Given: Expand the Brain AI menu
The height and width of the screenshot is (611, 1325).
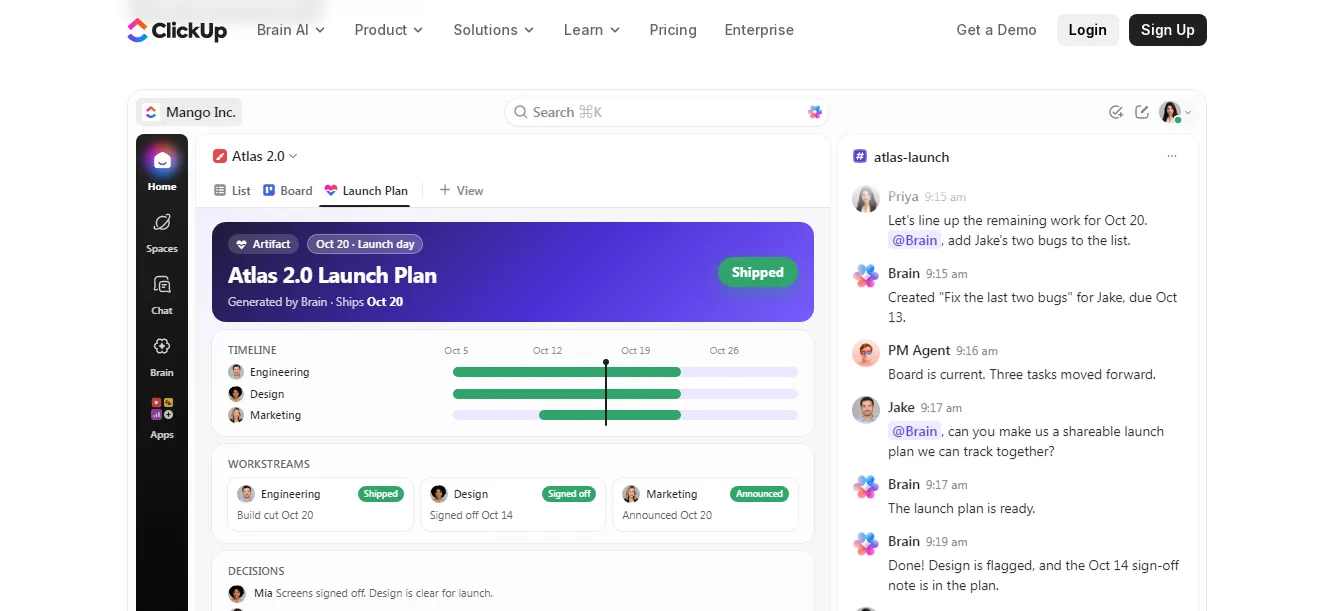Looking at the screenshot, I should (291, 30).
